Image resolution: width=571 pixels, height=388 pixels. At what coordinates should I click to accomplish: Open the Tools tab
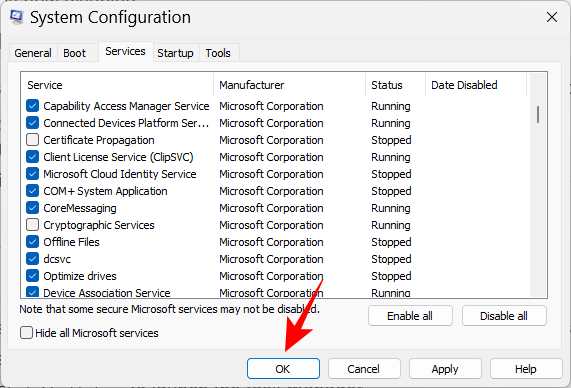218,53
